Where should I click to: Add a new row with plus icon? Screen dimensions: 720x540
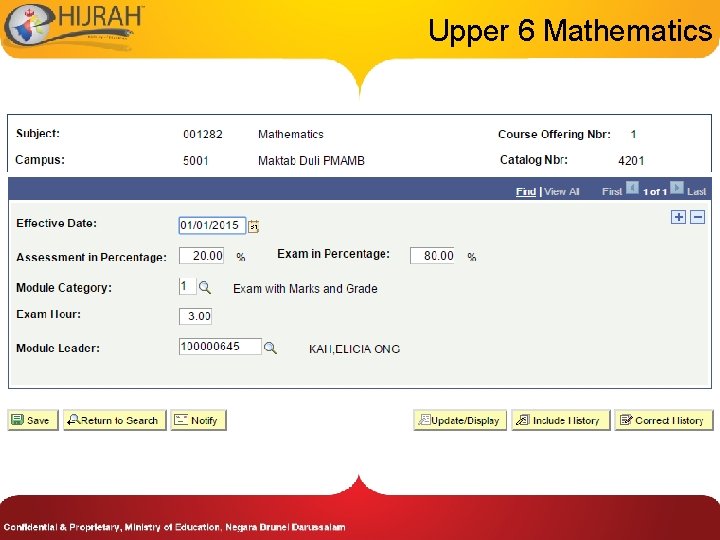pyautogui.click(x=678, y=217)
